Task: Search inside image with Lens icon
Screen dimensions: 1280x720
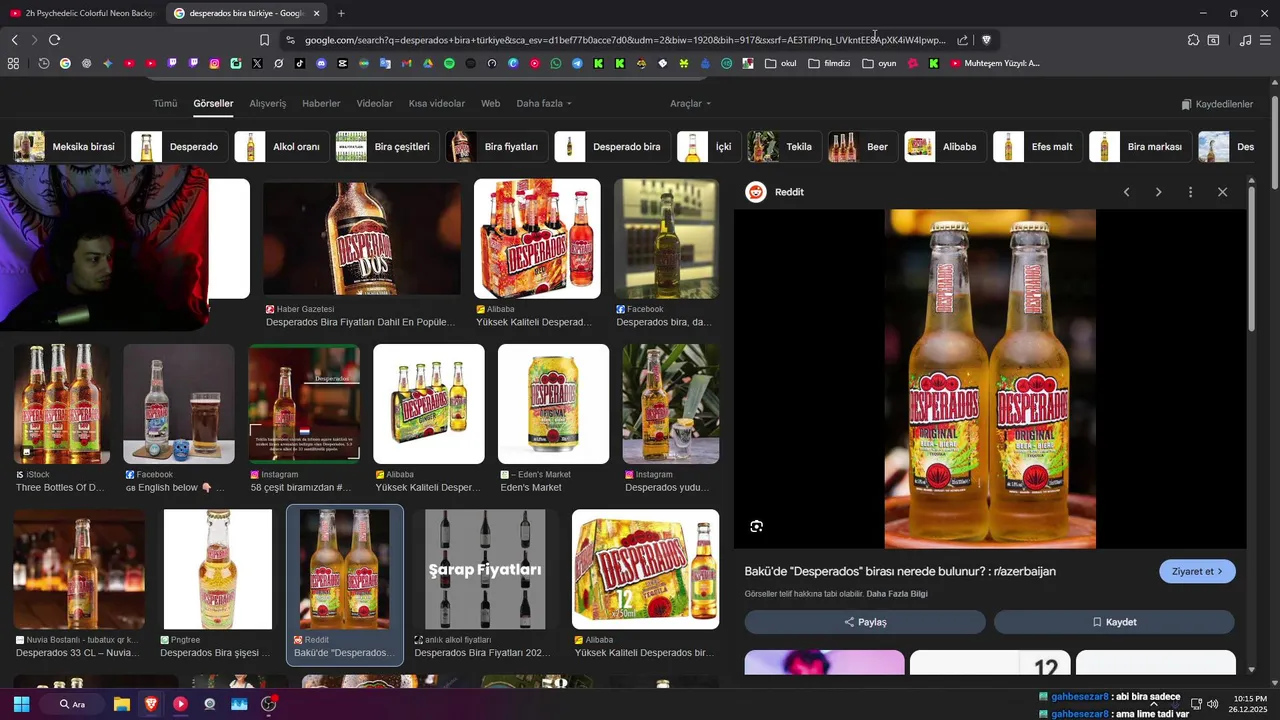Action: (x=756, y=526)
